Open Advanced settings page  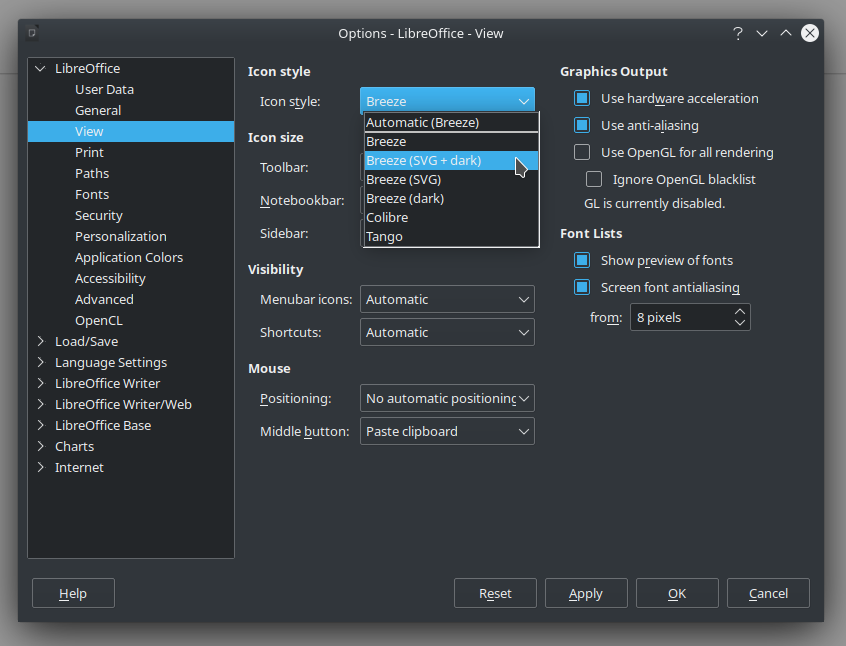[104, 300]
